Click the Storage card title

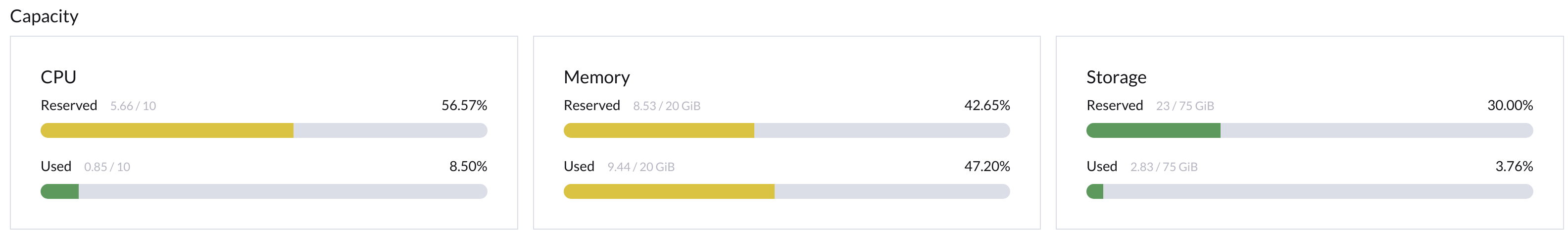tap(1116, 77)
